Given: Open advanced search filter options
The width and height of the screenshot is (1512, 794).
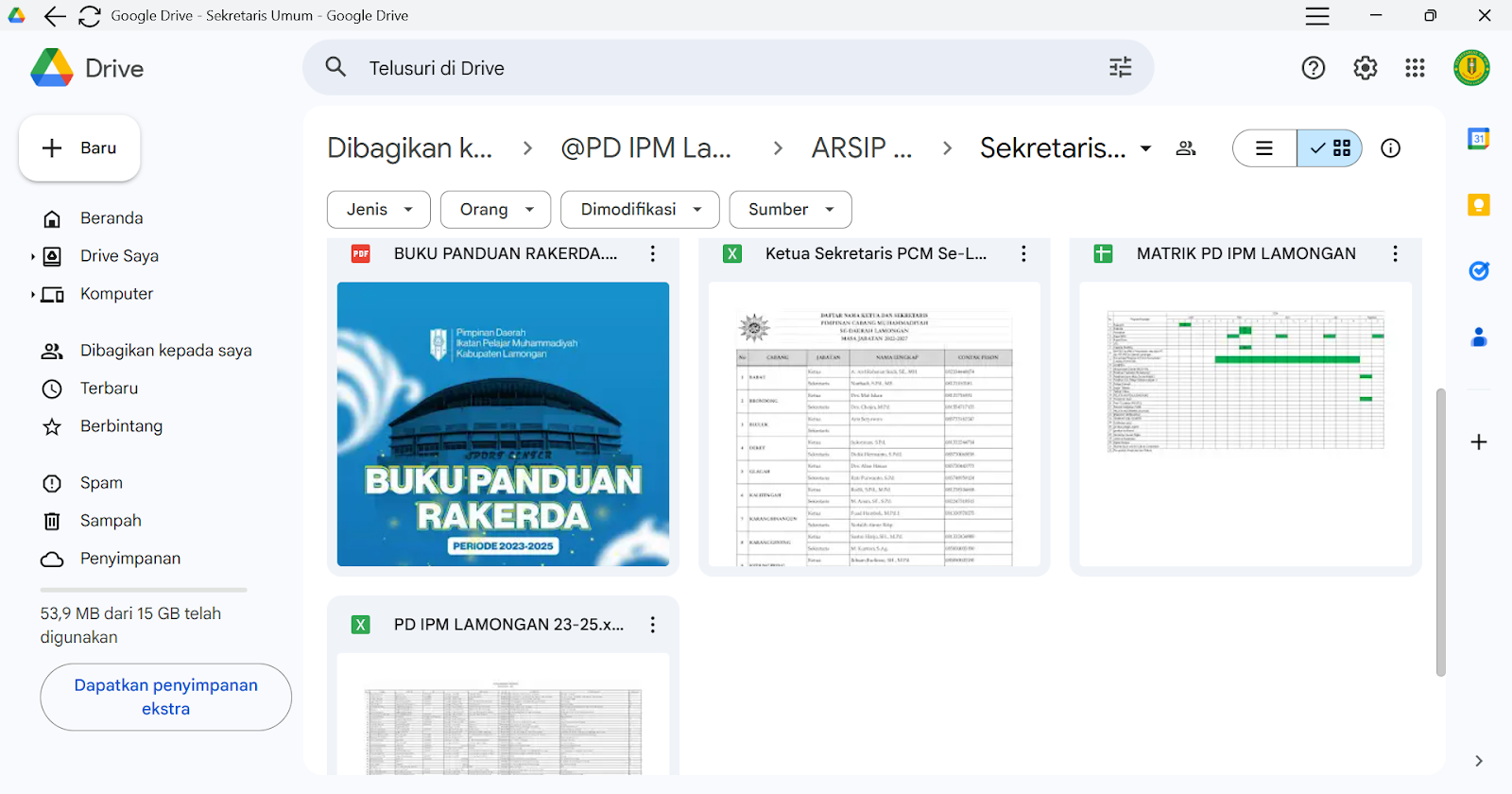Looking at the screenshot, I should [x=1120, y=67].
